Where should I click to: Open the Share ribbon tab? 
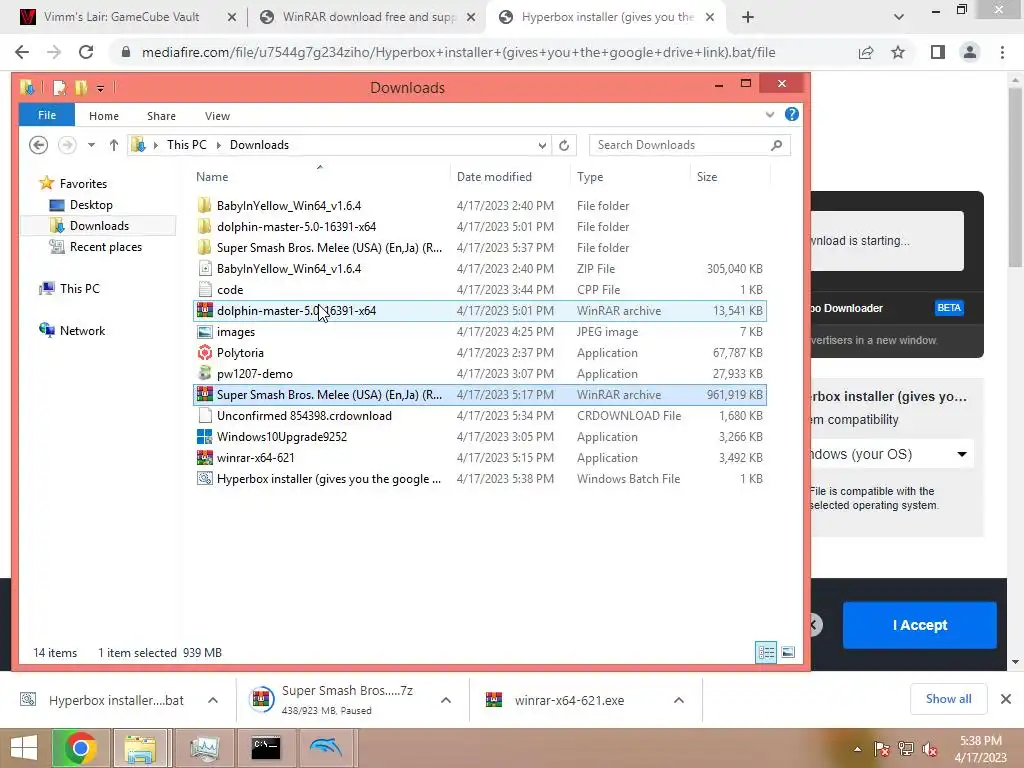(x=161, y=116)
